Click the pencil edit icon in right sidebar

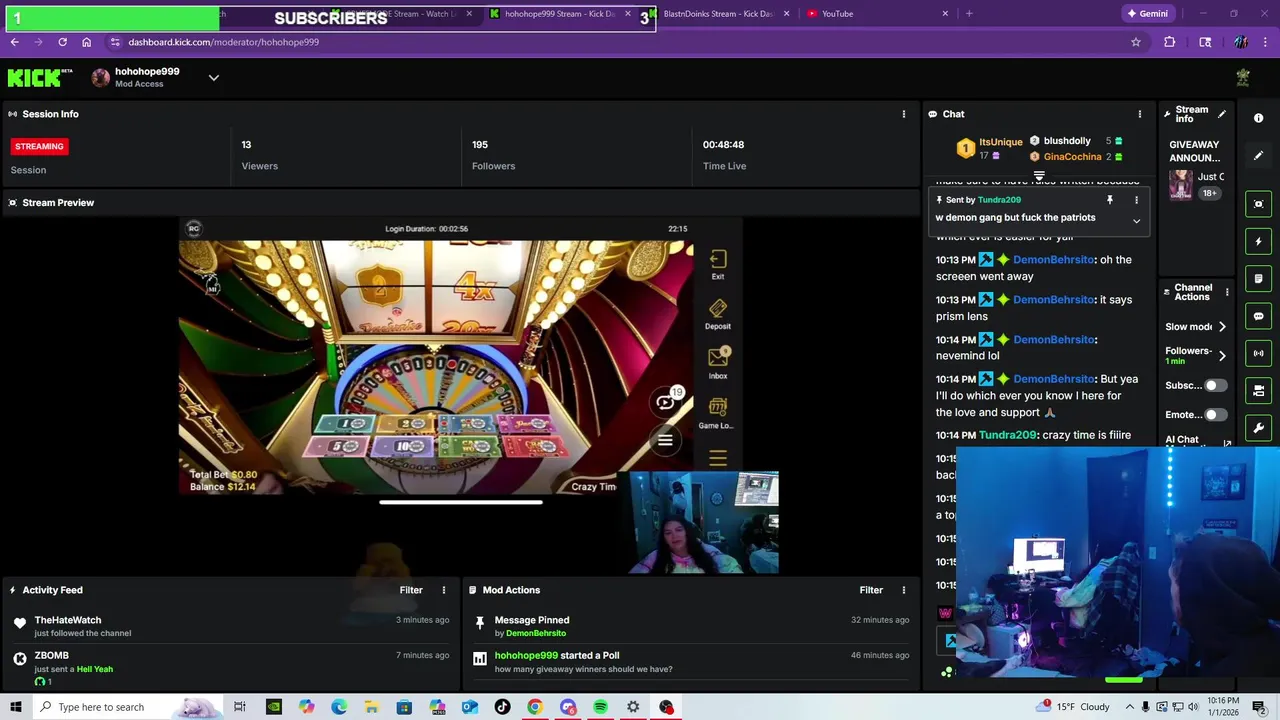click(x=1258, y=156)
